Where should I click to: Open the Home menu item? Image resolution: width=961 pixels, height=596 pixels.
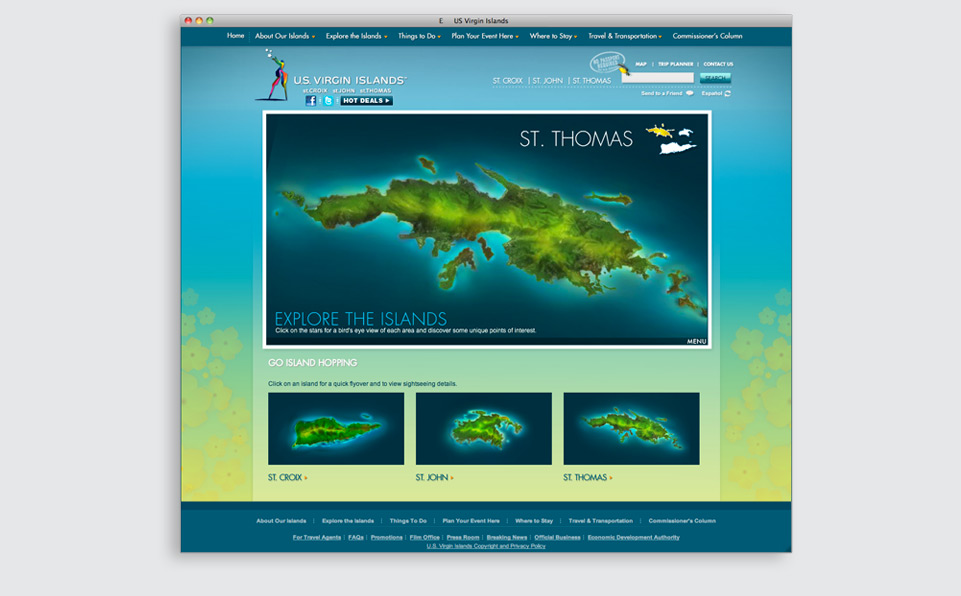[x=235, y=36]
